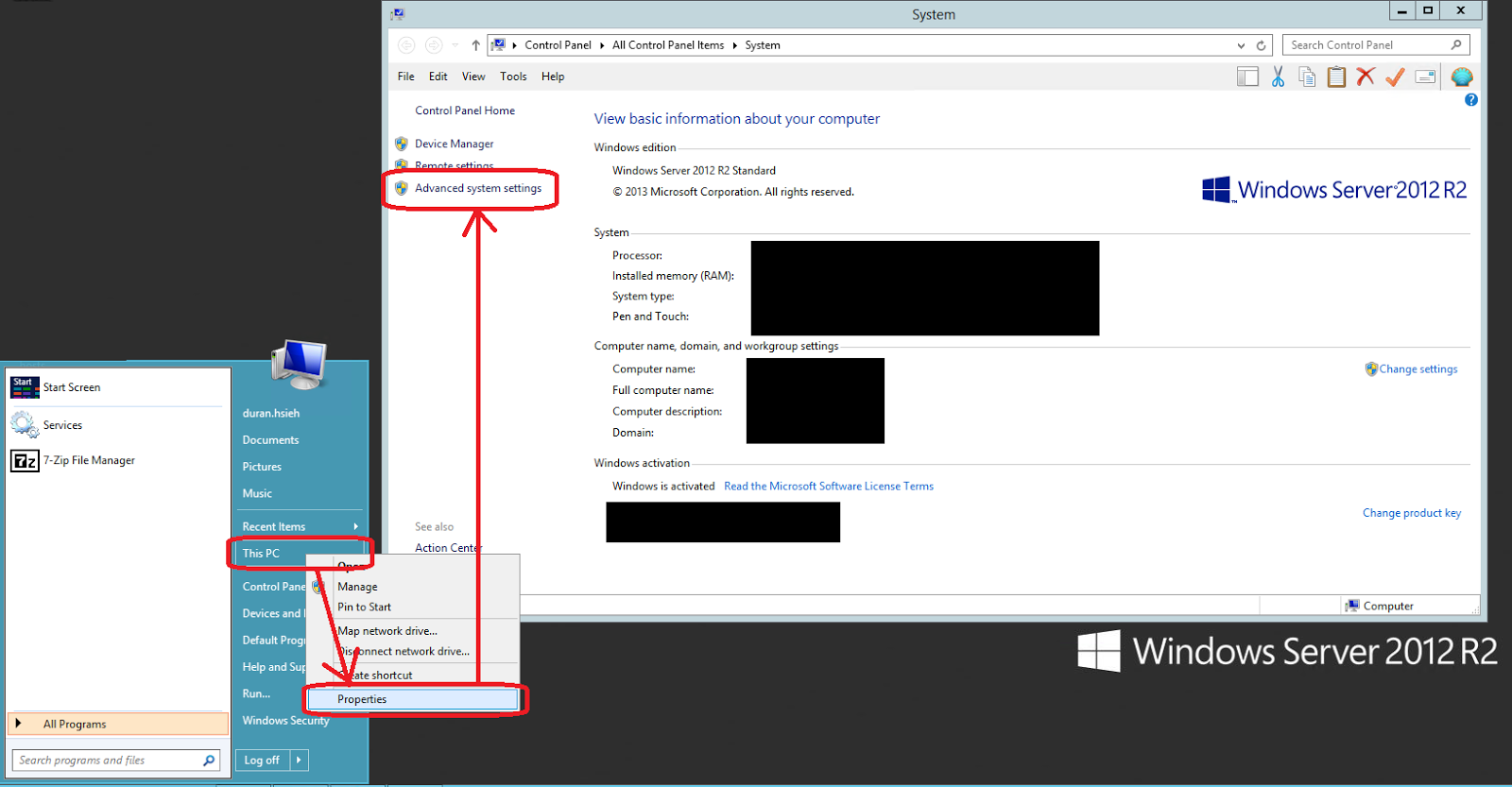Viewport: 1512px width, 787px height.
Task: Expand All Programs list
Action: coord(118,724)
